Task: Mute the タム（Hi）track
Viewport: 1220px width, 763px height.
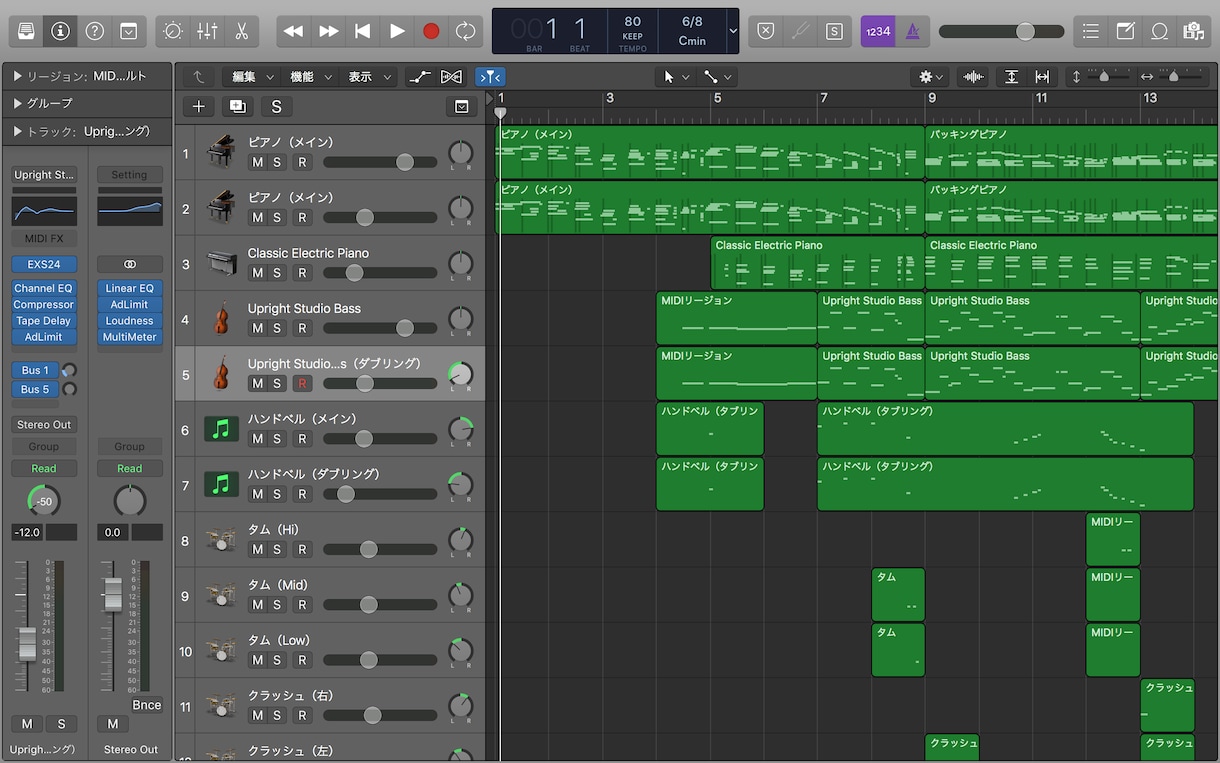Action: pyautogui.click(x=257, y=549)
